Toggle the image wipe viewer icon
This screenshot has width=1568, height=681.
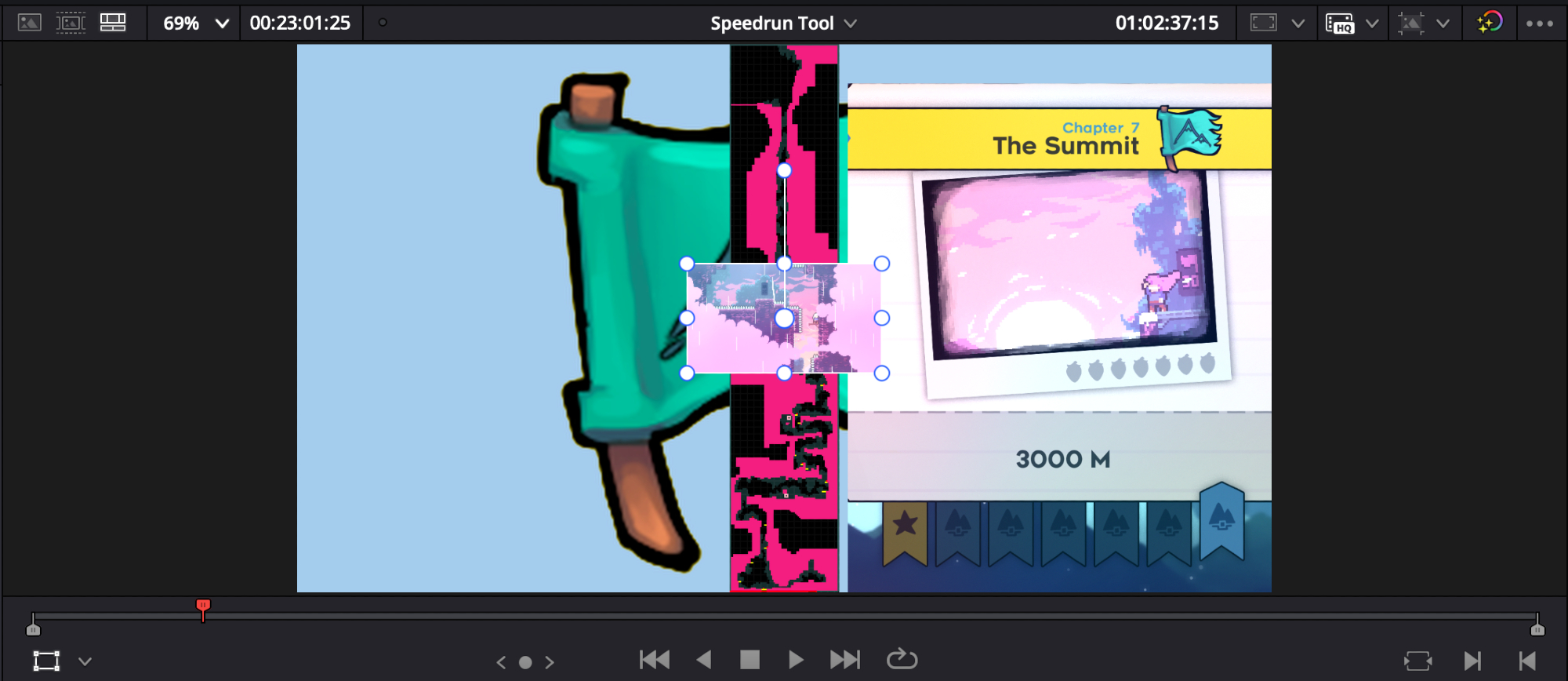click(29, 23)
